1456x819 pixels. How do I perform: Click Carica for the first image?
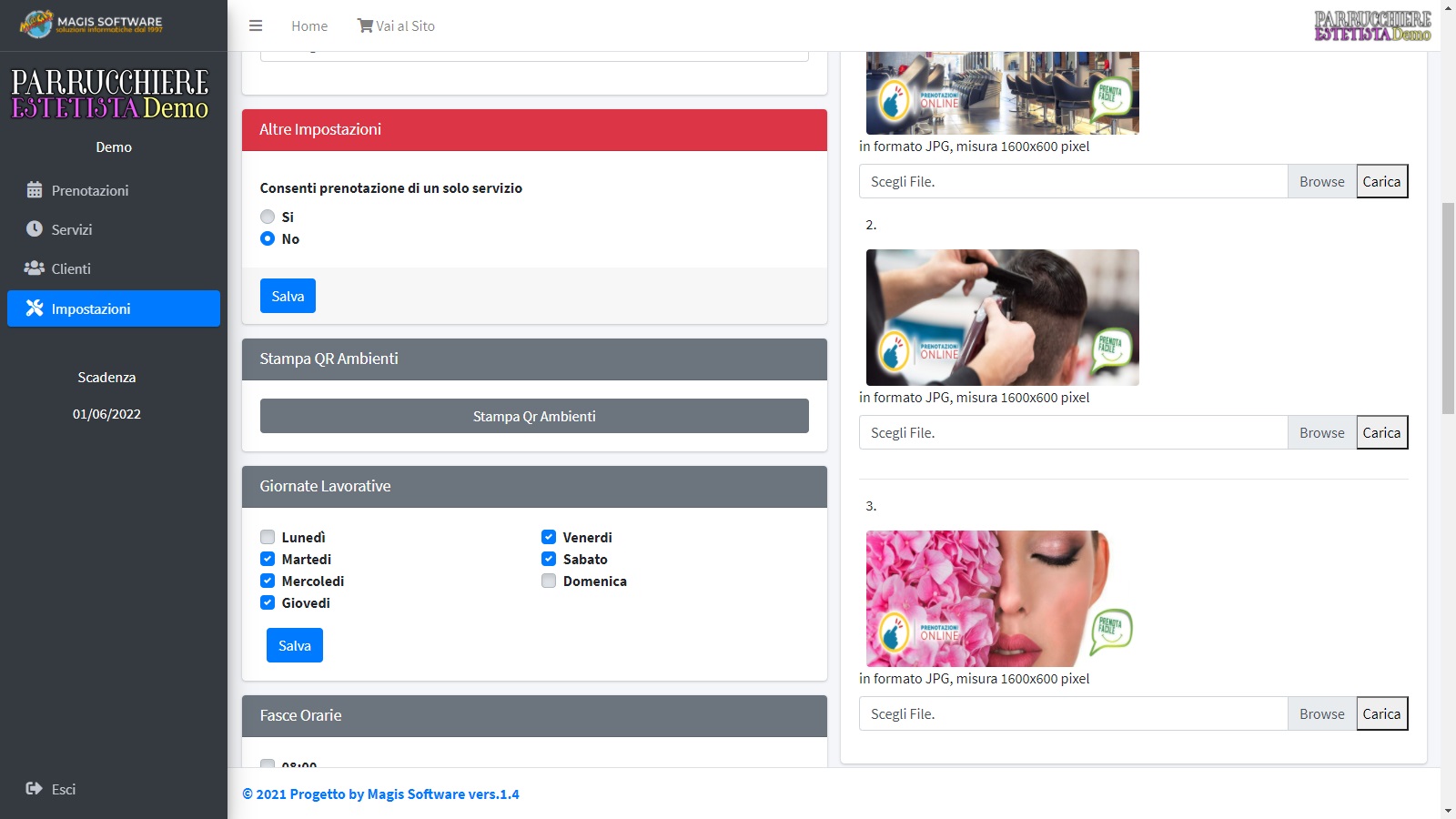coord(1381,181)
